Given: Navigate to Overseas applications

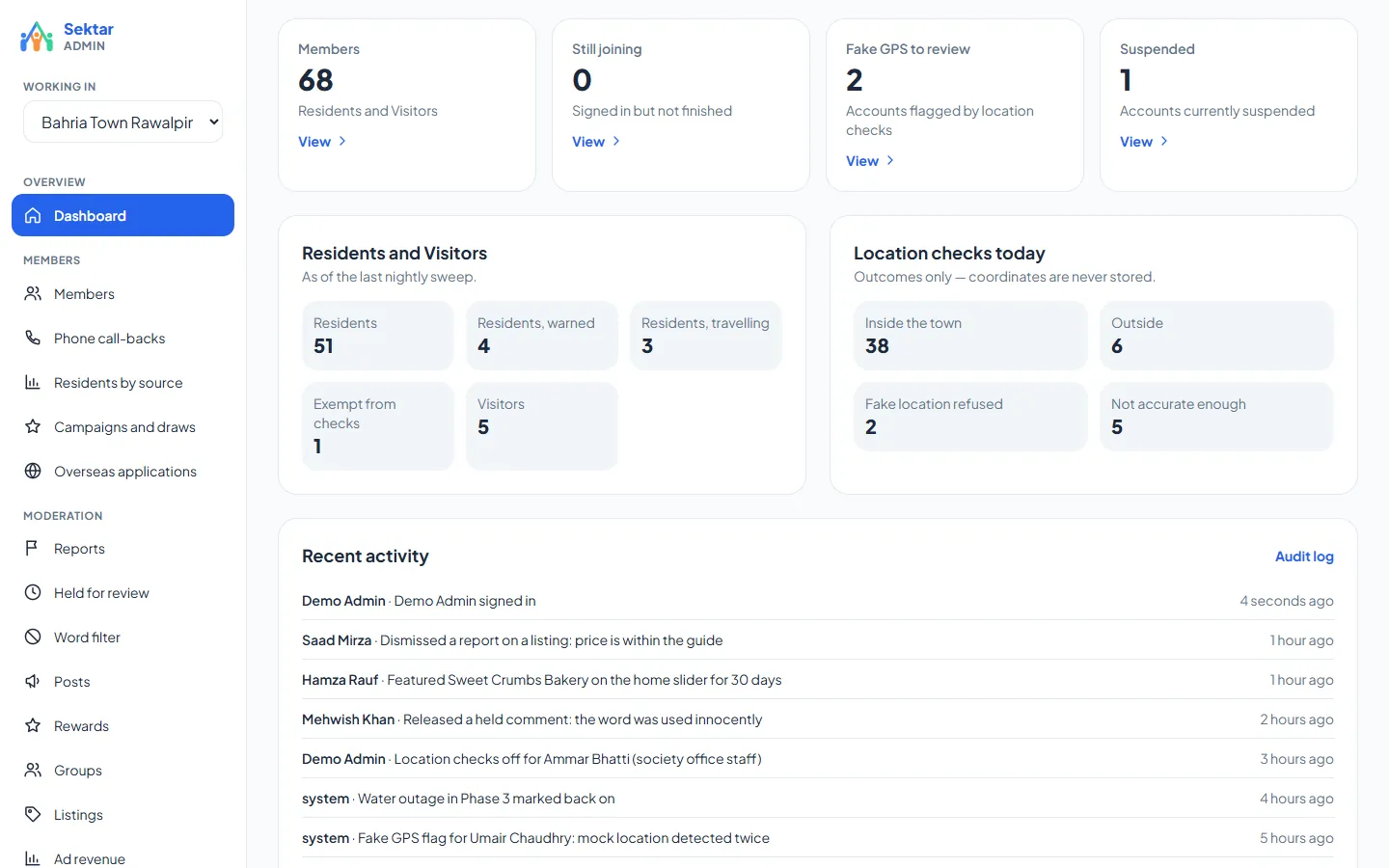Looking at the screenshot, I should click(123, 472).
